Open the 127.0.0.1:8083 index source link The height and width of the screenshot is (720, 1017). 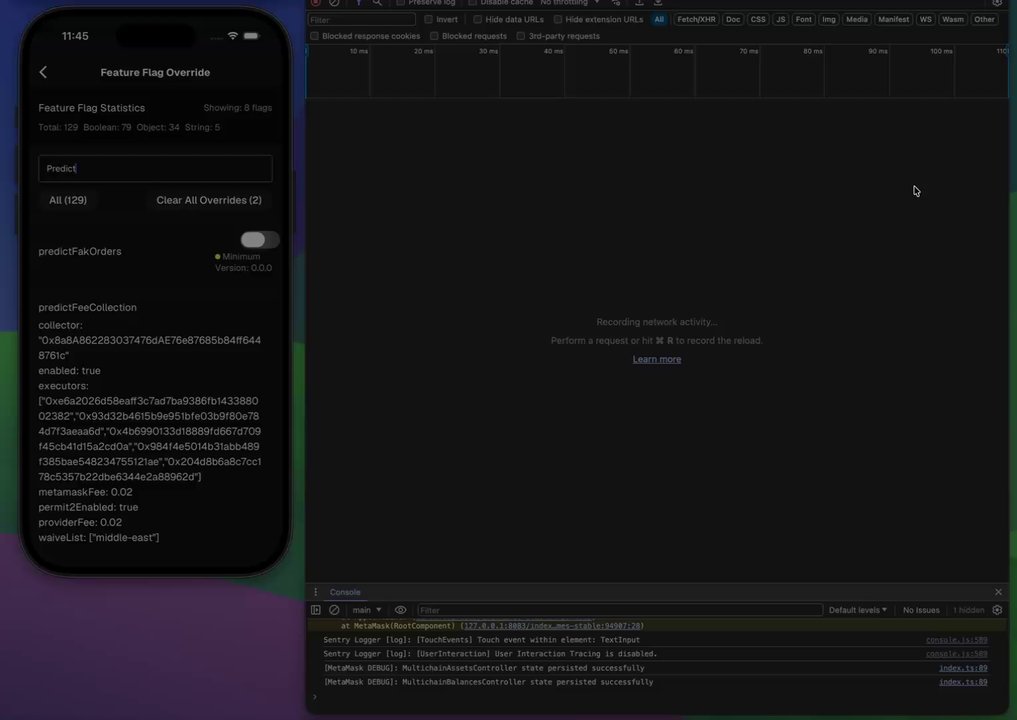552,626
